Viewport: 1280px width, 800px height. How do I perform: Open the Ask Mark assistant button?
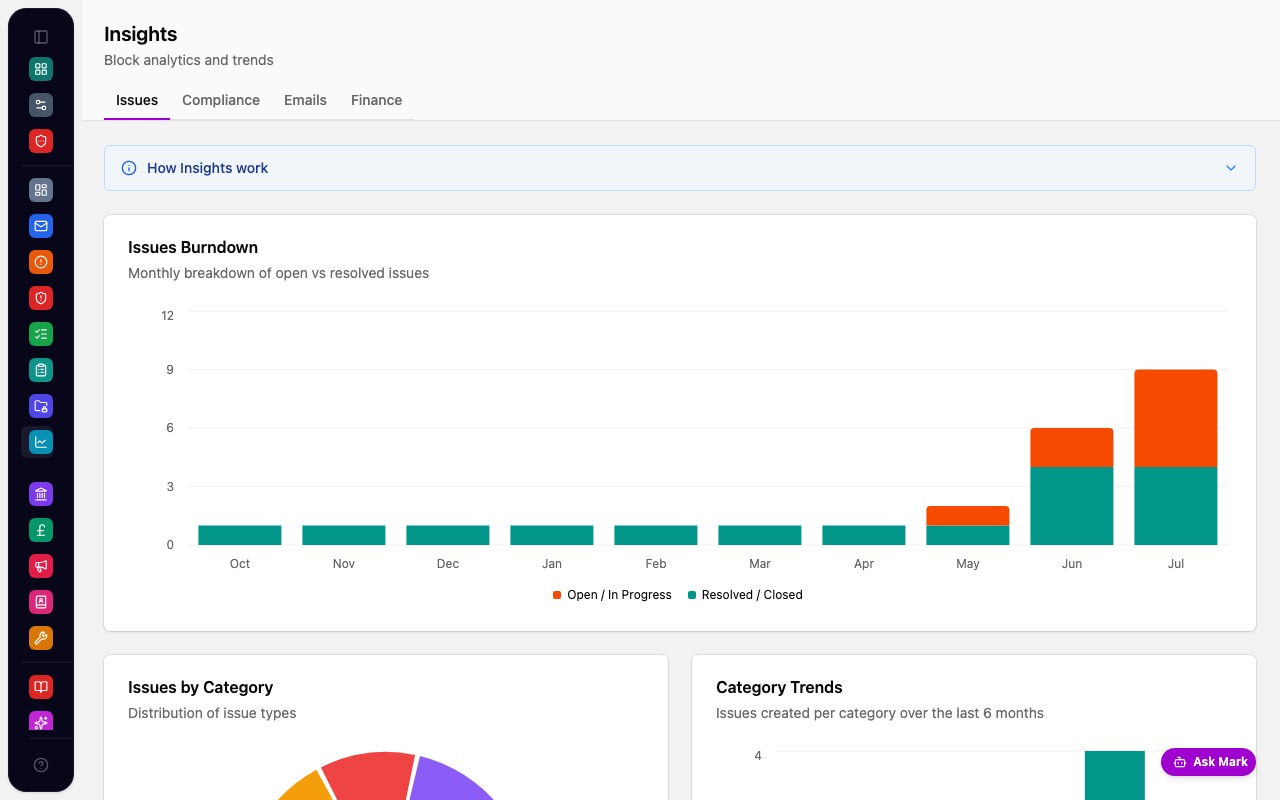pyautogui.click(x=1210, y=762)
